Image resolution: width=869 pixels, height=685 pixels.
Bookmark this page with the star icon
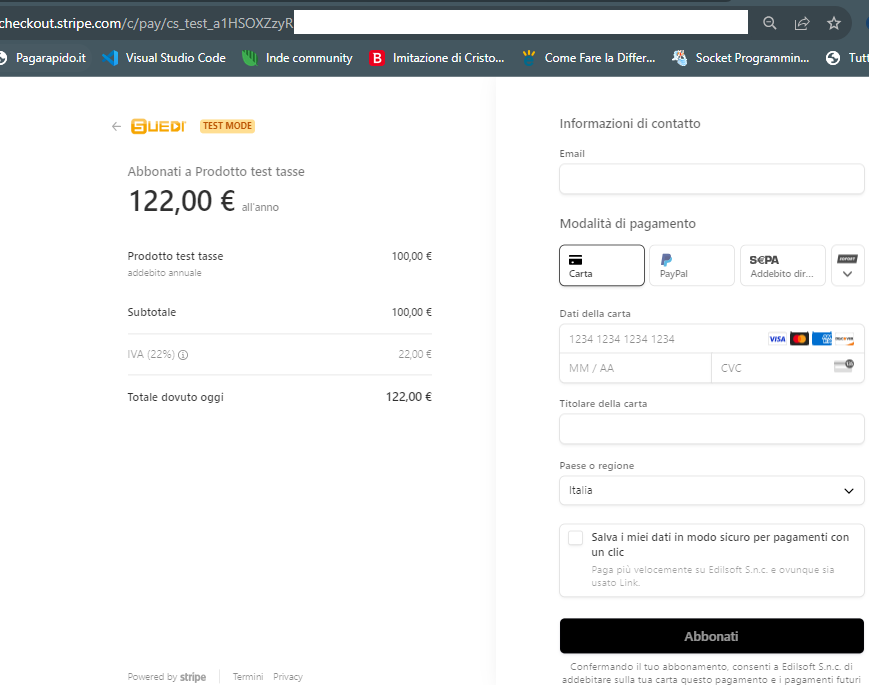click(833, 23)
